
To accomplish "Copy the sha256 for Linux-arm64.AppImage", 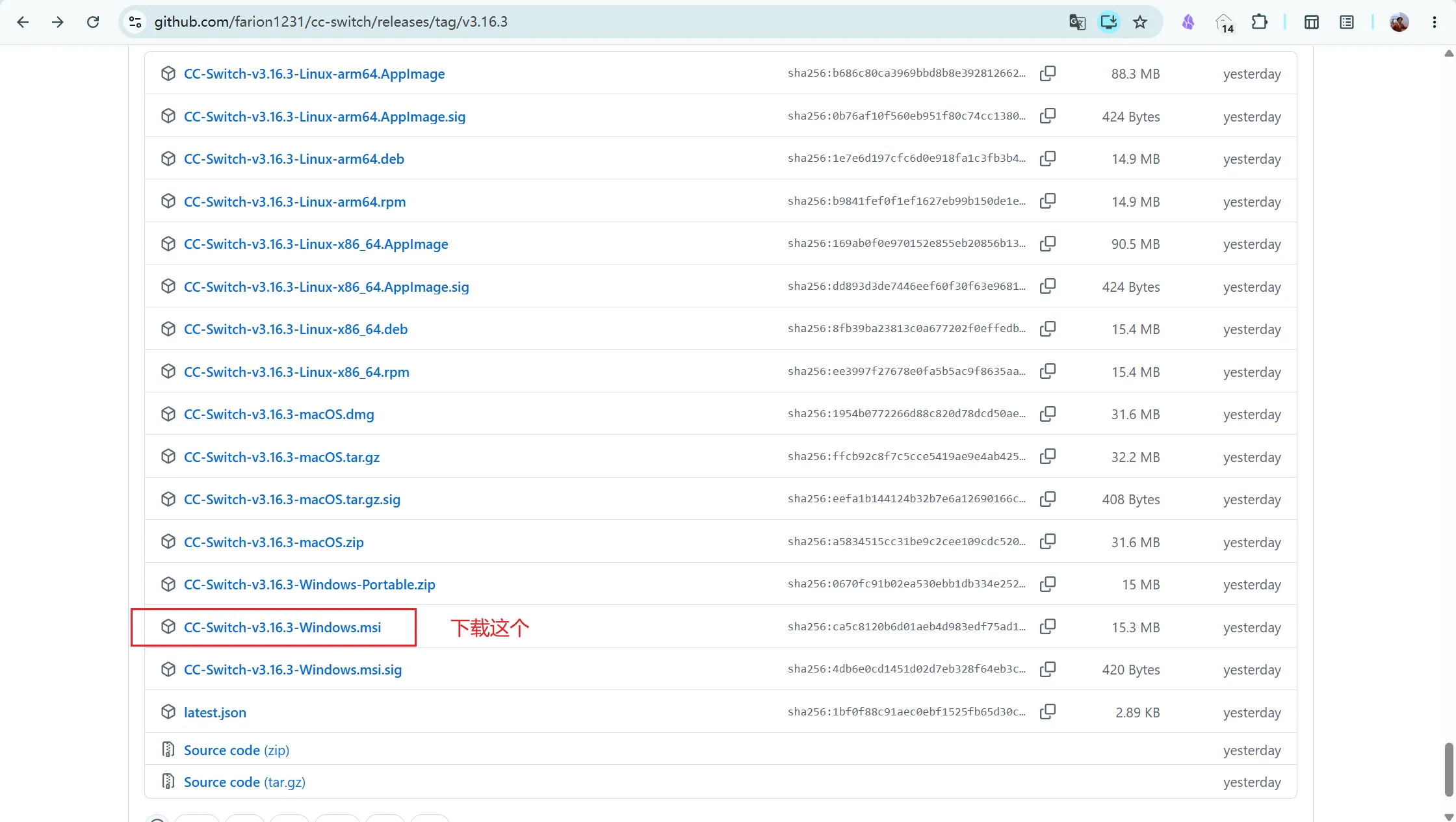I will tap(1048, 73).
